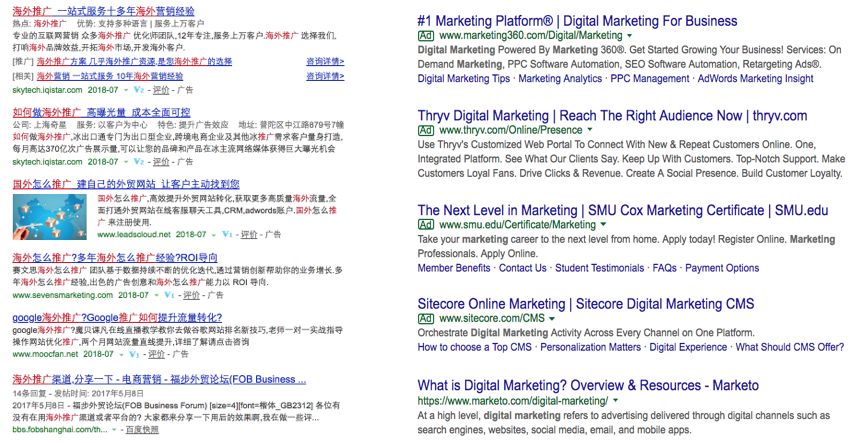Click the Digital Marketing Tips sitelink
The height and width of the screenshot is (443, 854).
[463, 78]
